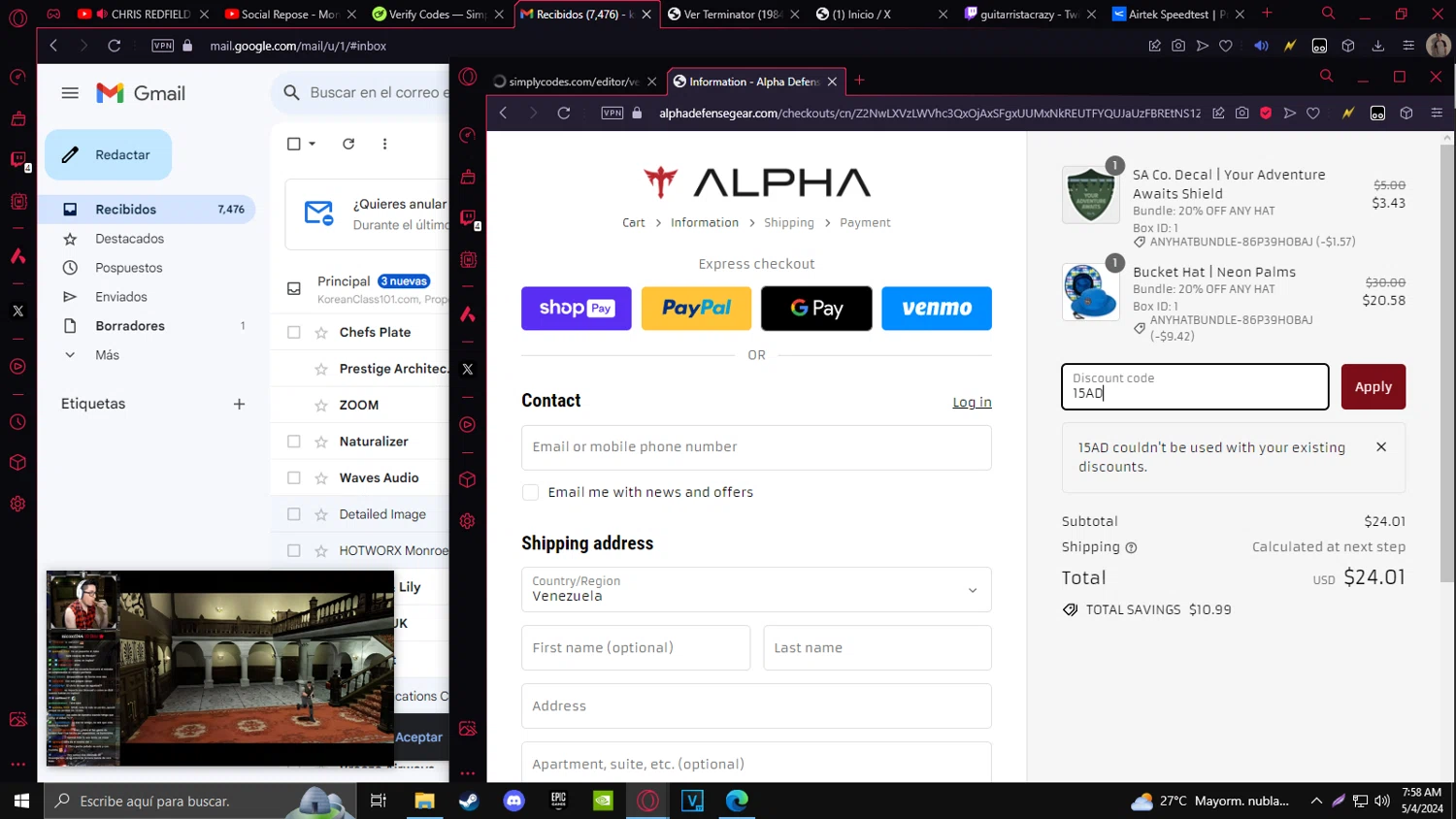1456x819 pixels.
Task: Open settings gear in back Opera sidebar
Action: pos(17,504)
